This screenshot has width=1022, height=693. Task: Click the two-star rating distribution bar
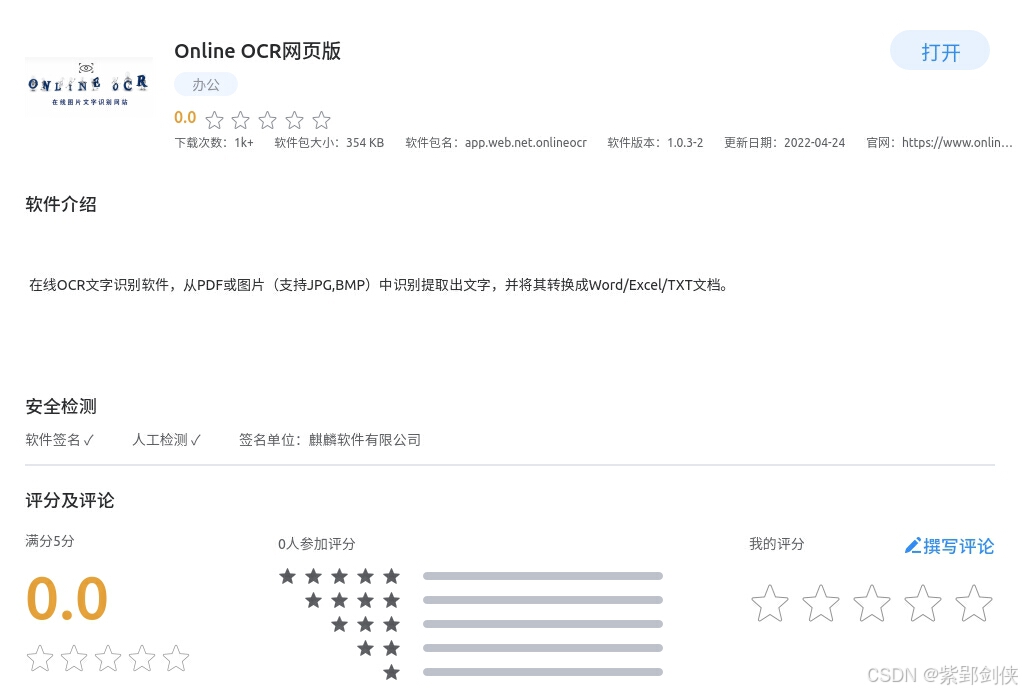543,648
